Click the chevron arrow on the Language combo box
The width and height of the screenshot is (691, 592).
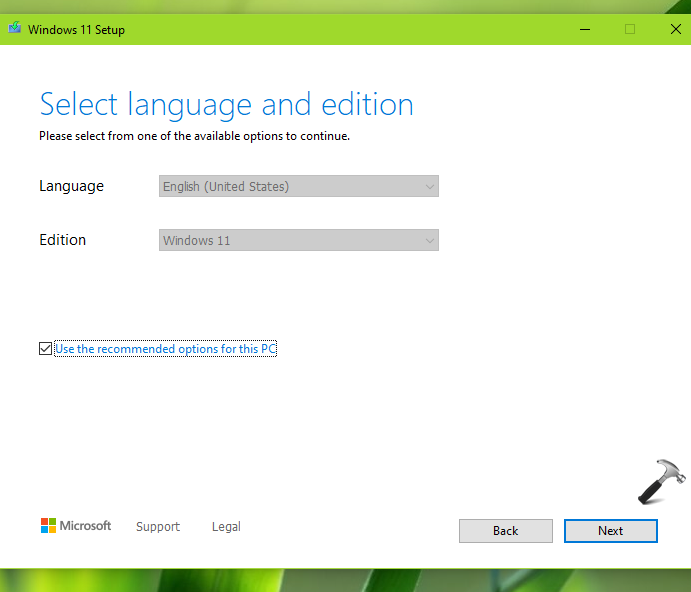point(429,187)
